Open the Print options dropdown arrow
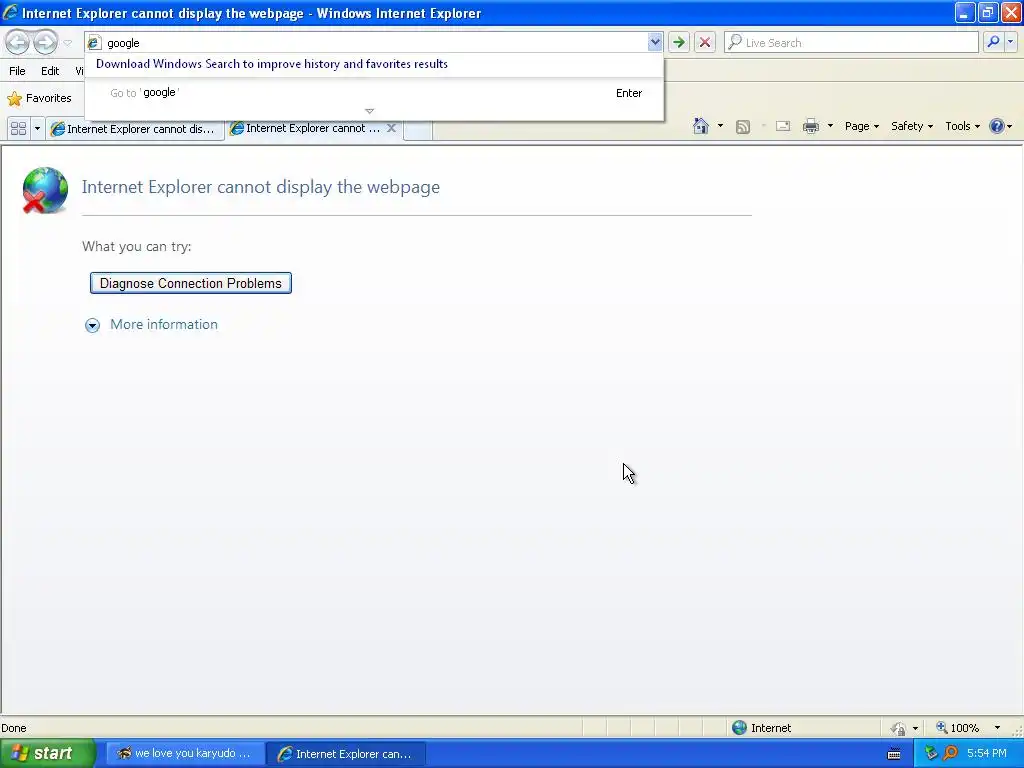This screenshot has width=1024, height=768. (x=830, y=126)
